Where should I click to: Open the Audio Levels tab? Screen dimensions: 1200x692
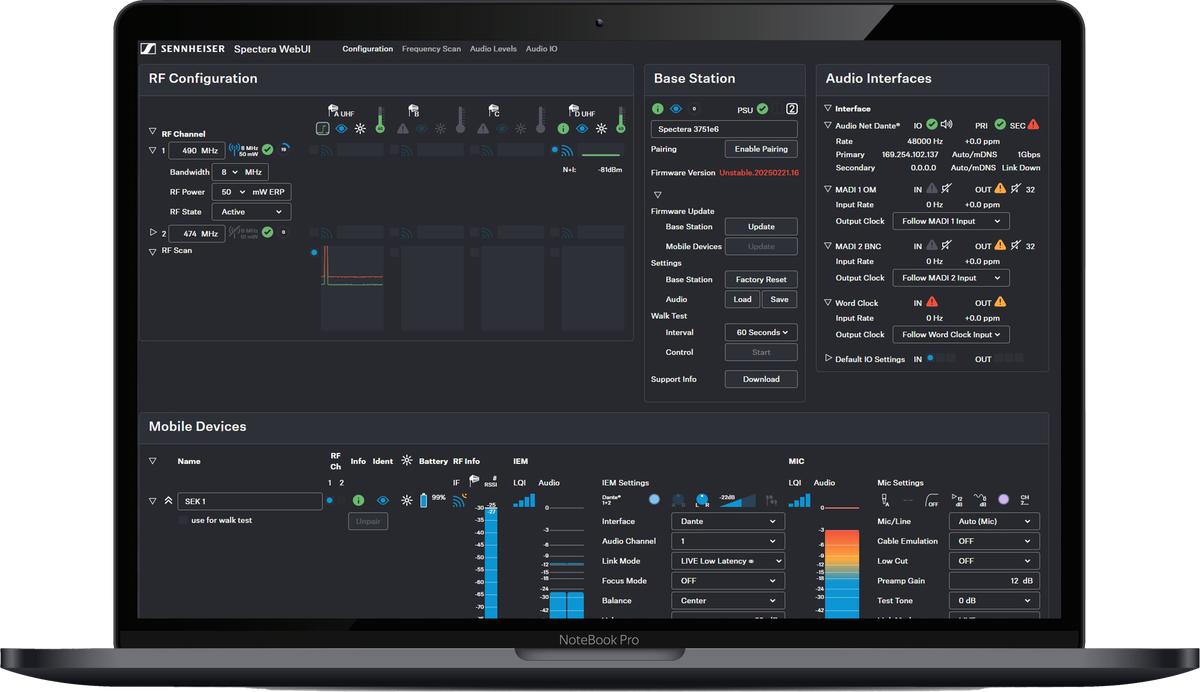tap(493, 49)
